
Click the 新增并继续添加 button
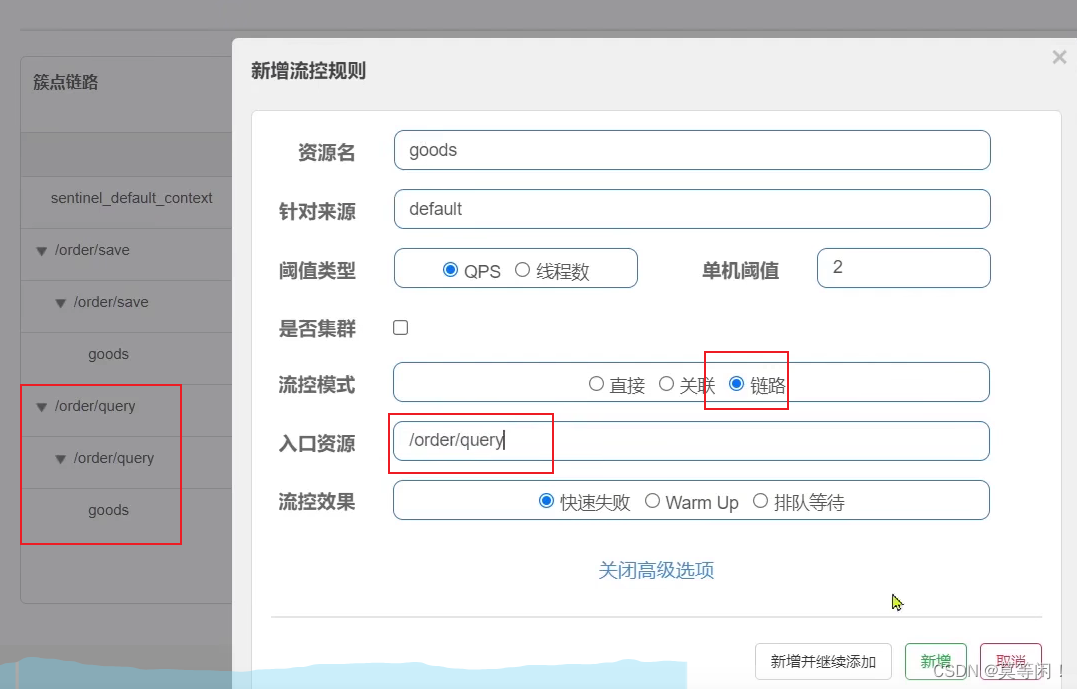coord(823,661)
